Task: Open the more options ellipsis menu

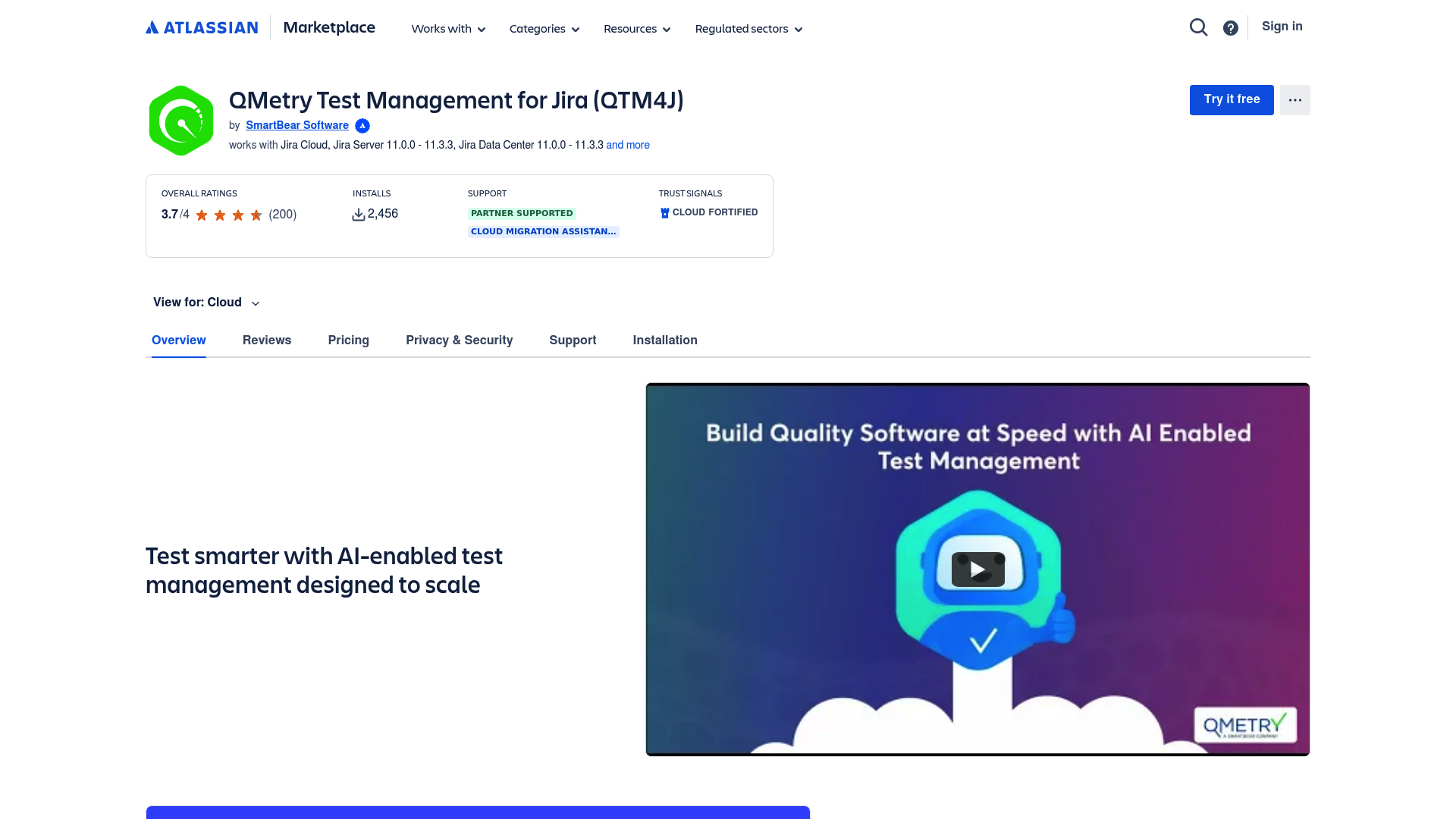Action: 1294,100
